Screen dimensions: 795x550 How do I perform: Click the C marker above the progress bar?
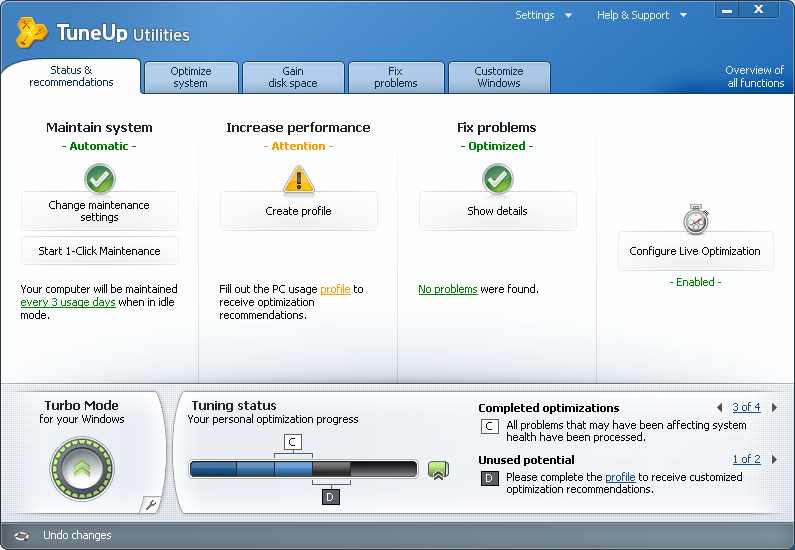point(292,442)
